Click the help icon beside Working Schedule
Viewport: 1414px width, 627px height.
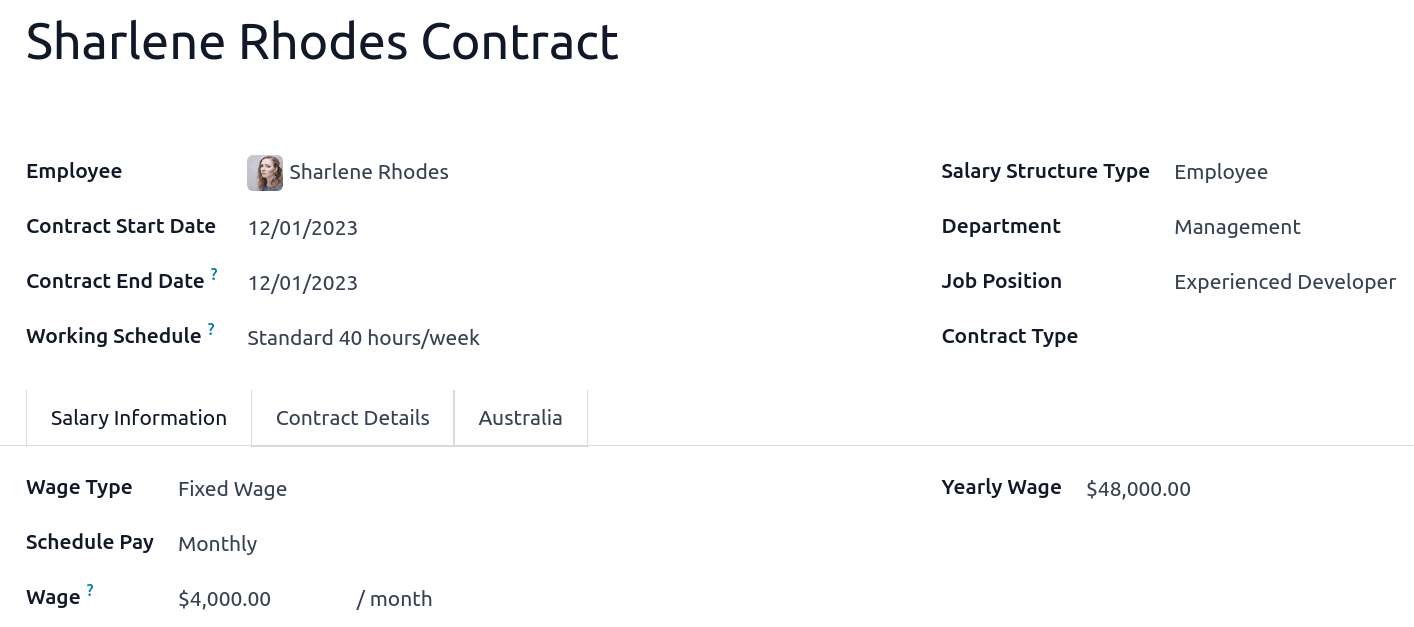click(210, 327)
